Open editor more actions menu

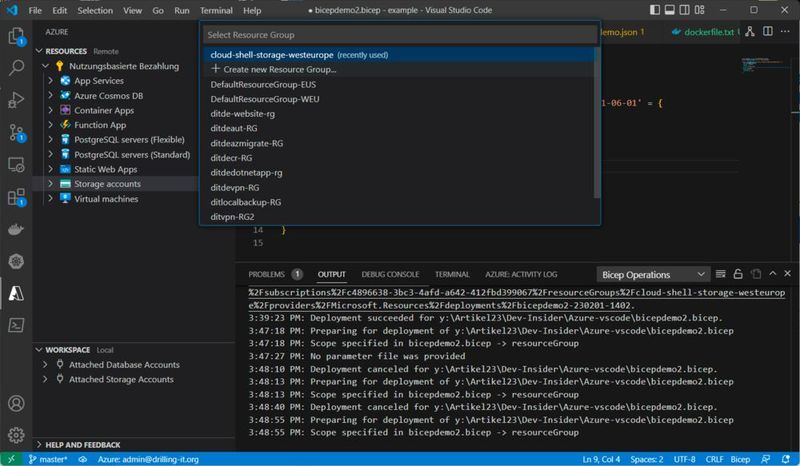click(x=785, y=32)
